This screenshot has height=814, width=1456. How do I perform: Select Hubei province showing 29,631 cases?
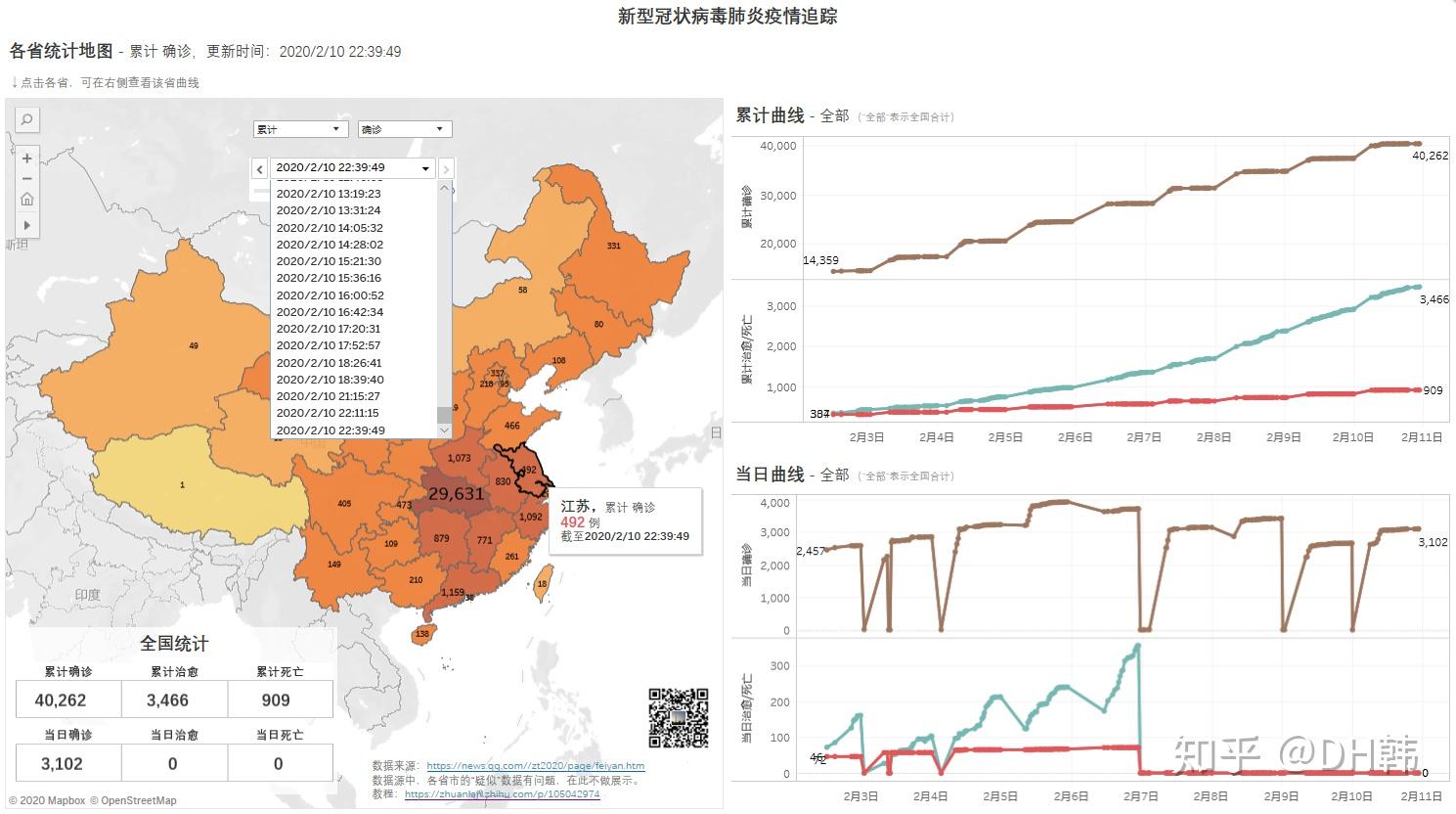tap(455, 495)
